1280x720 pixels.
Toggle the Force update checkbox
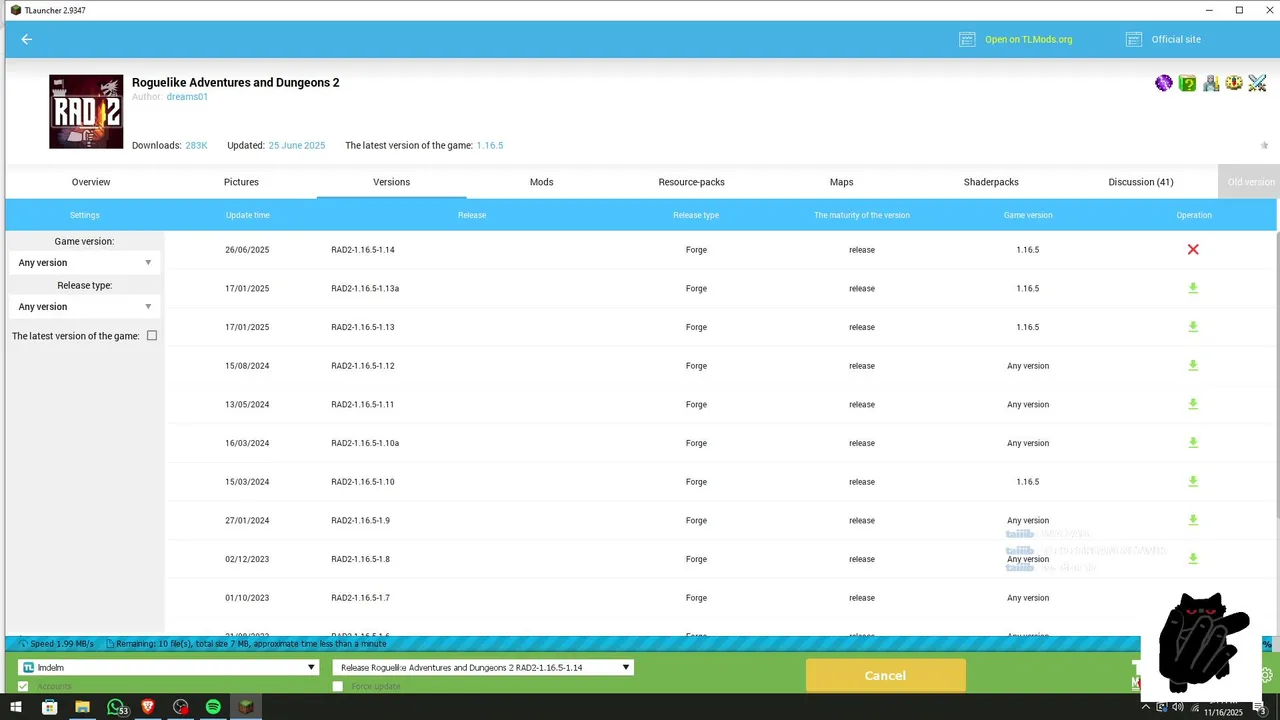pos(338,686)
